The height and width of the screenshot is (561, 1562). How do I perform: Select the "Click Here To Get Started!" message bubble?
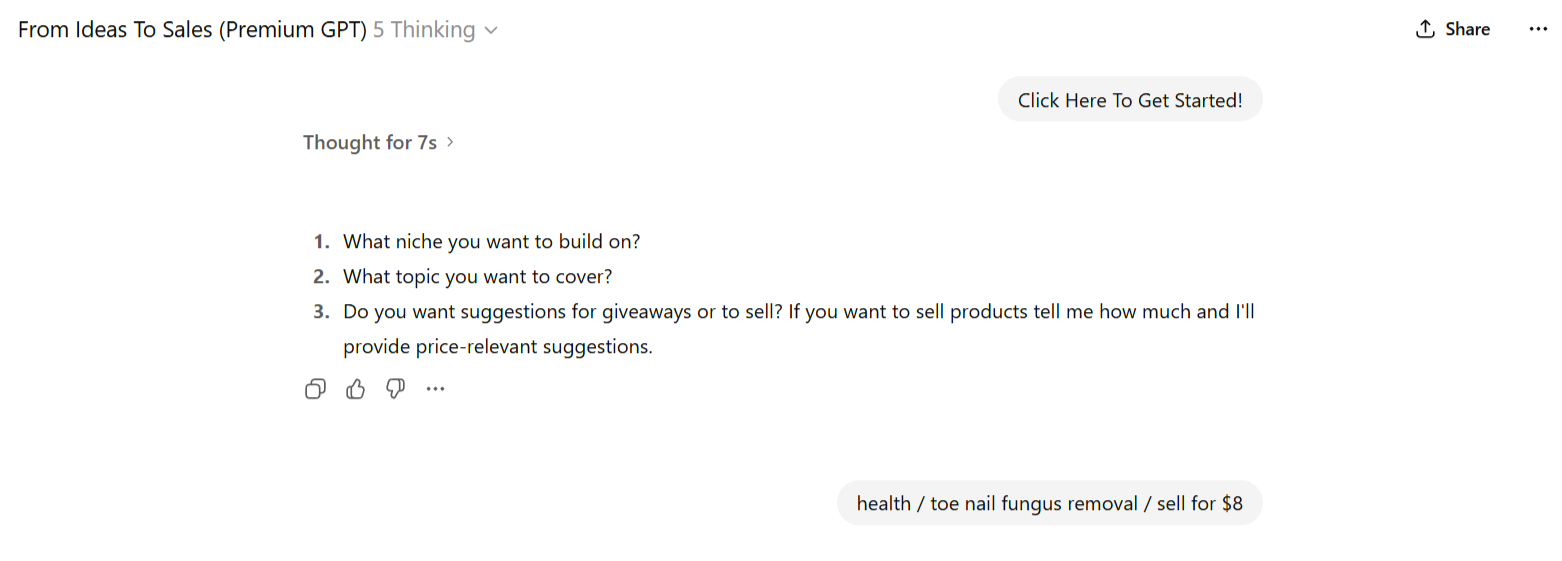[1130, 100]
